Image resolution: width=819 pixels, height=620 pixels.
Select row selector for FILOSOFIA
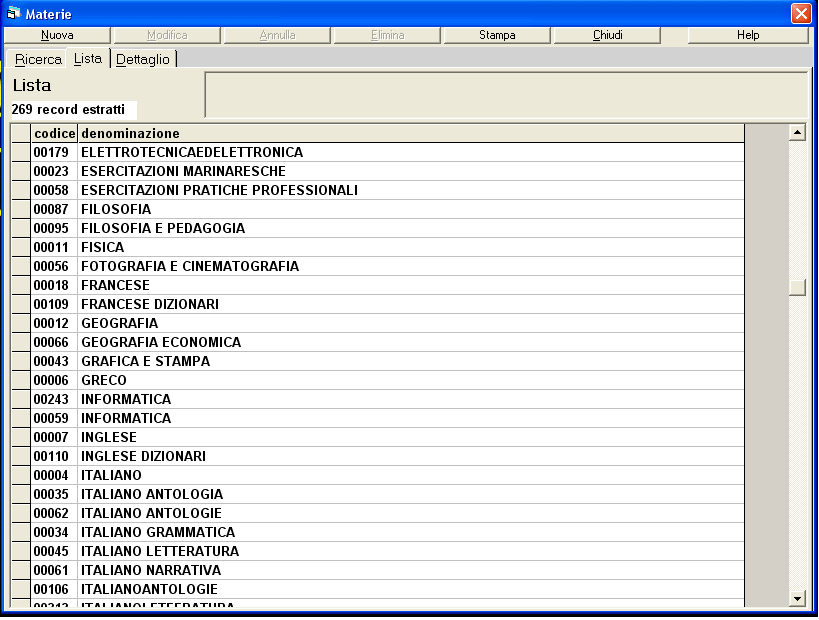pyautogui.click(x=21, y=209)
